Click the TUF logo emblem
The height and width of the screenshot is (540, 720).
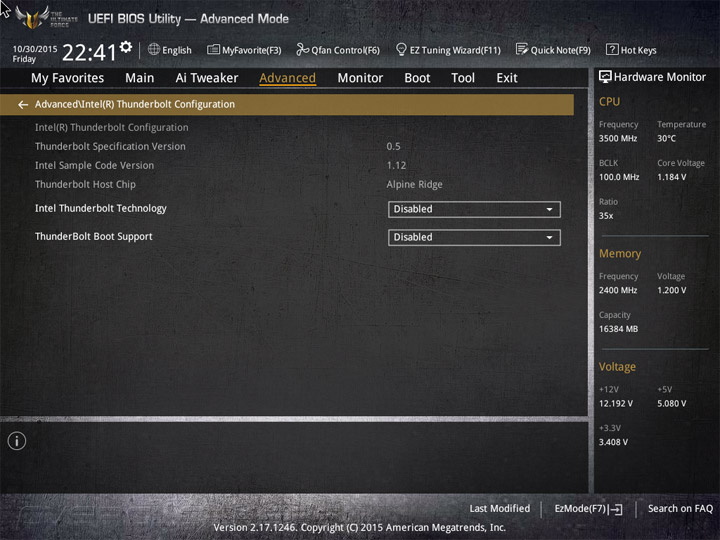coord(32,17)
